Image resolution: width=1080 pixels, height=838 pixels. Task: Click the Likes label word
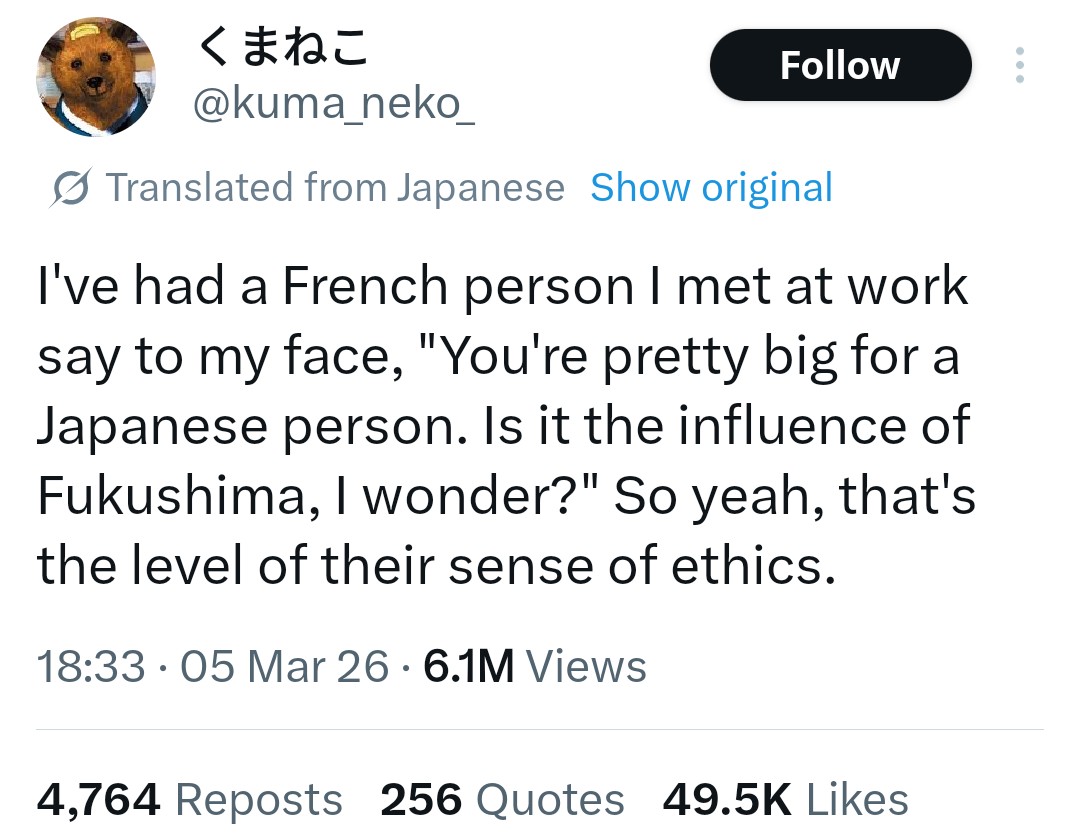pos(857,799)
